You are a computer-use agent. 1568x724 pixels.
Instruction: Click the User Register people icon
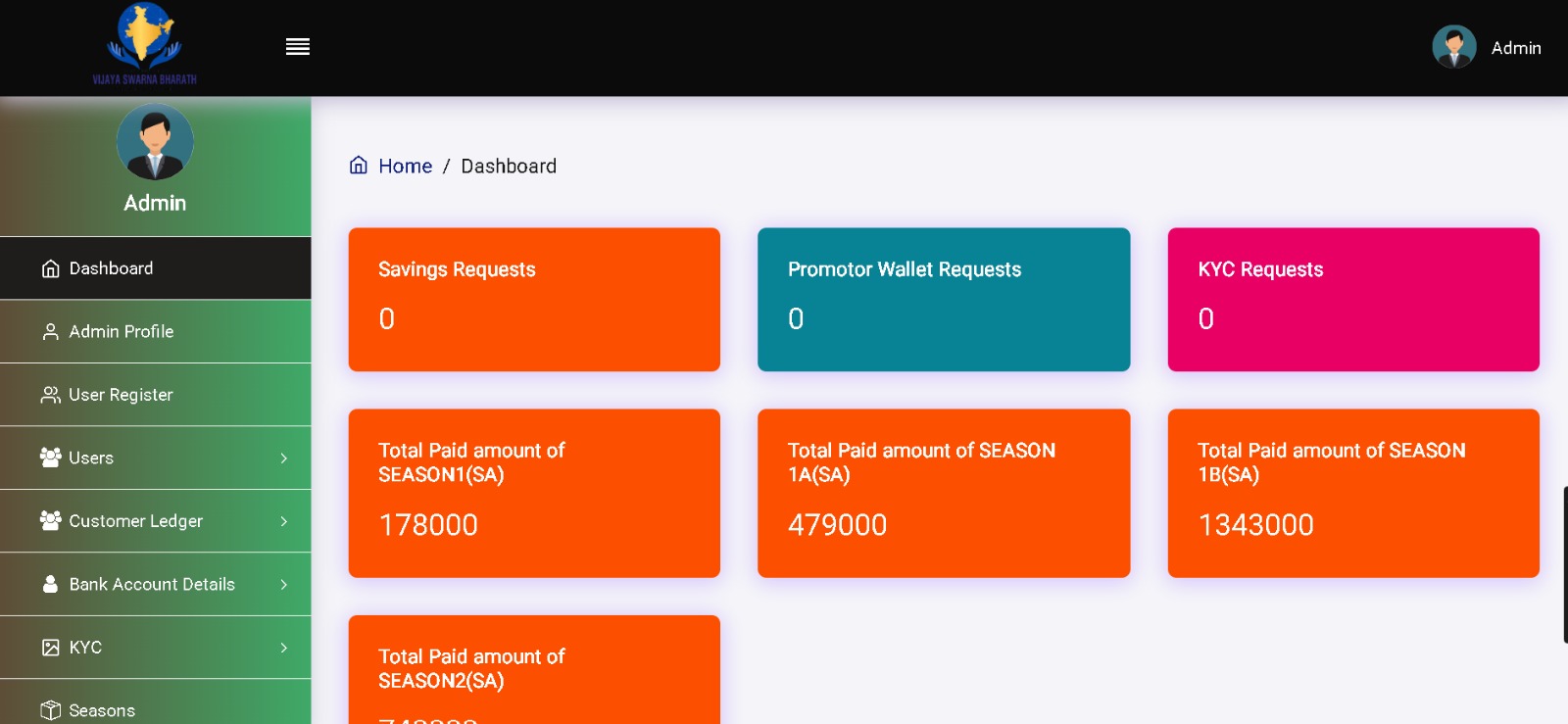[51, 395]
